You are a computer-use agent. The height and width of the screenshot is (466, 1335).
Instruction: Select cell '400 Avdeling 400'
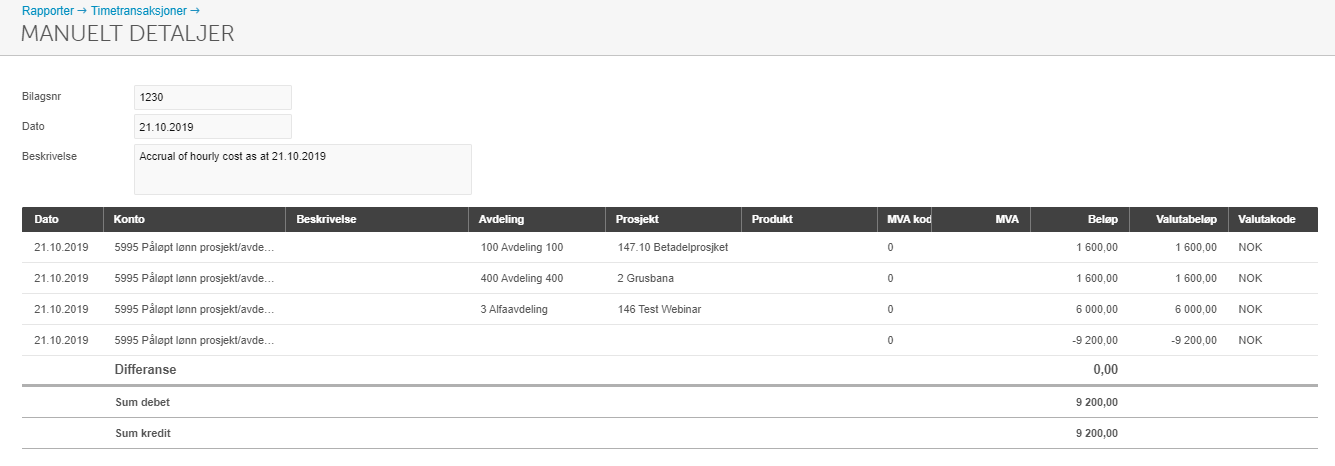coord(522,278)
